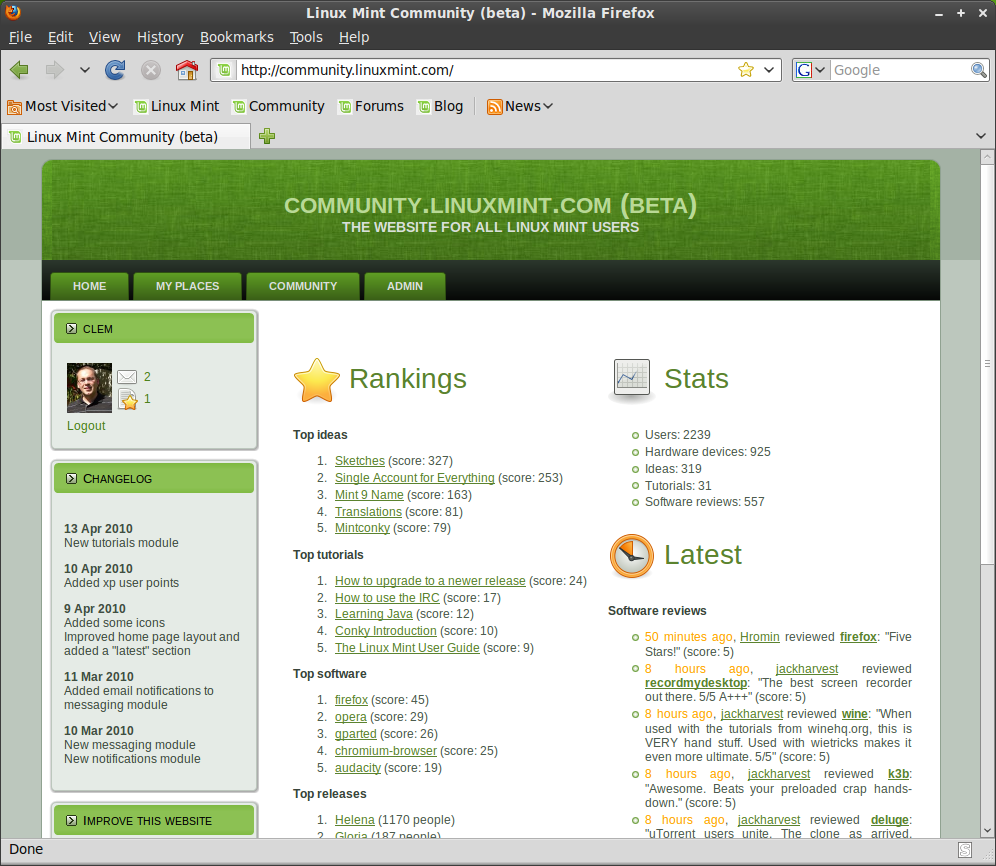Open a new tab with green plus
Screen dimensions: 996x866
point(267,136)
